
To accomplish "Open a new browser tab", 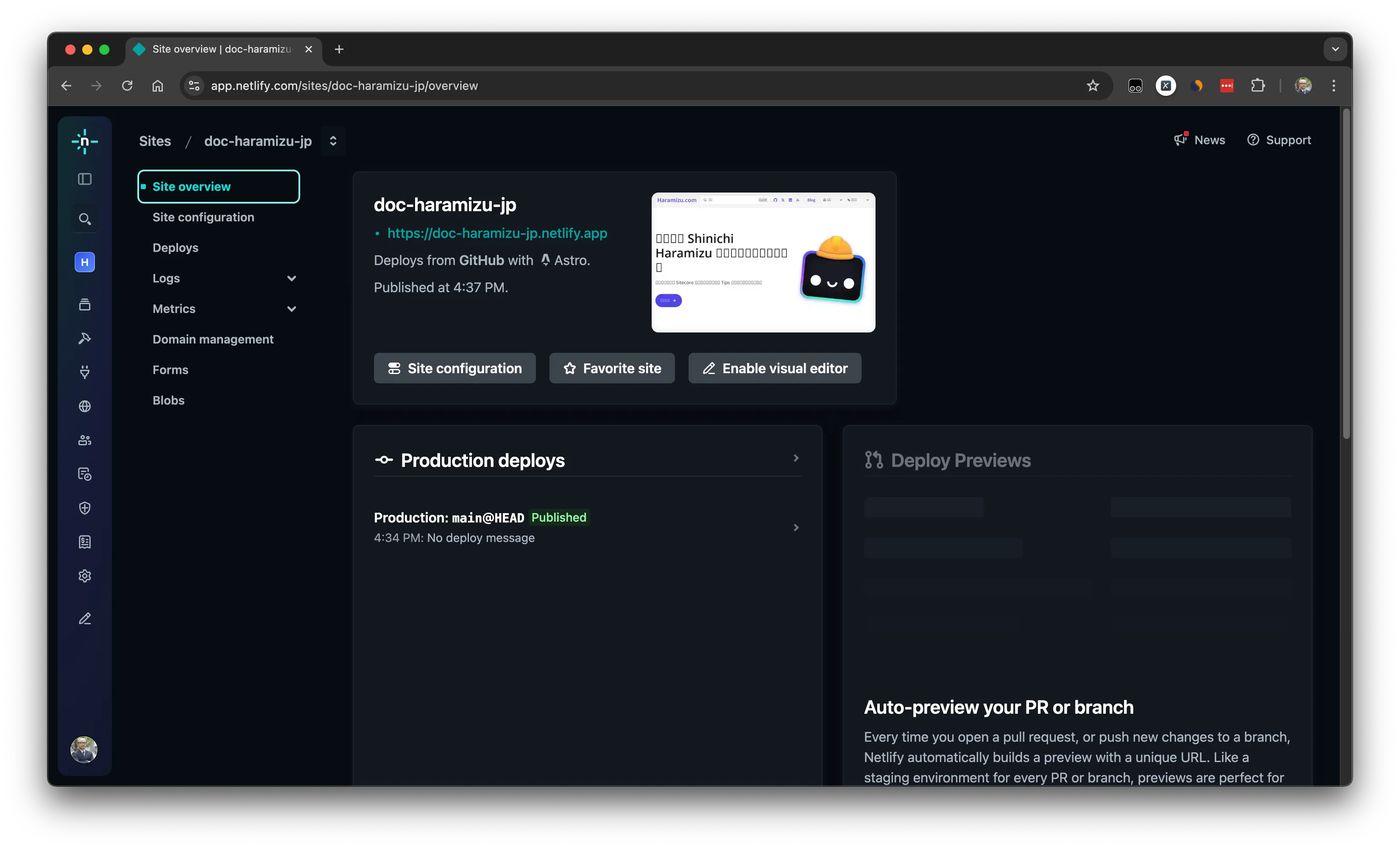I will [x=339, y=50].
